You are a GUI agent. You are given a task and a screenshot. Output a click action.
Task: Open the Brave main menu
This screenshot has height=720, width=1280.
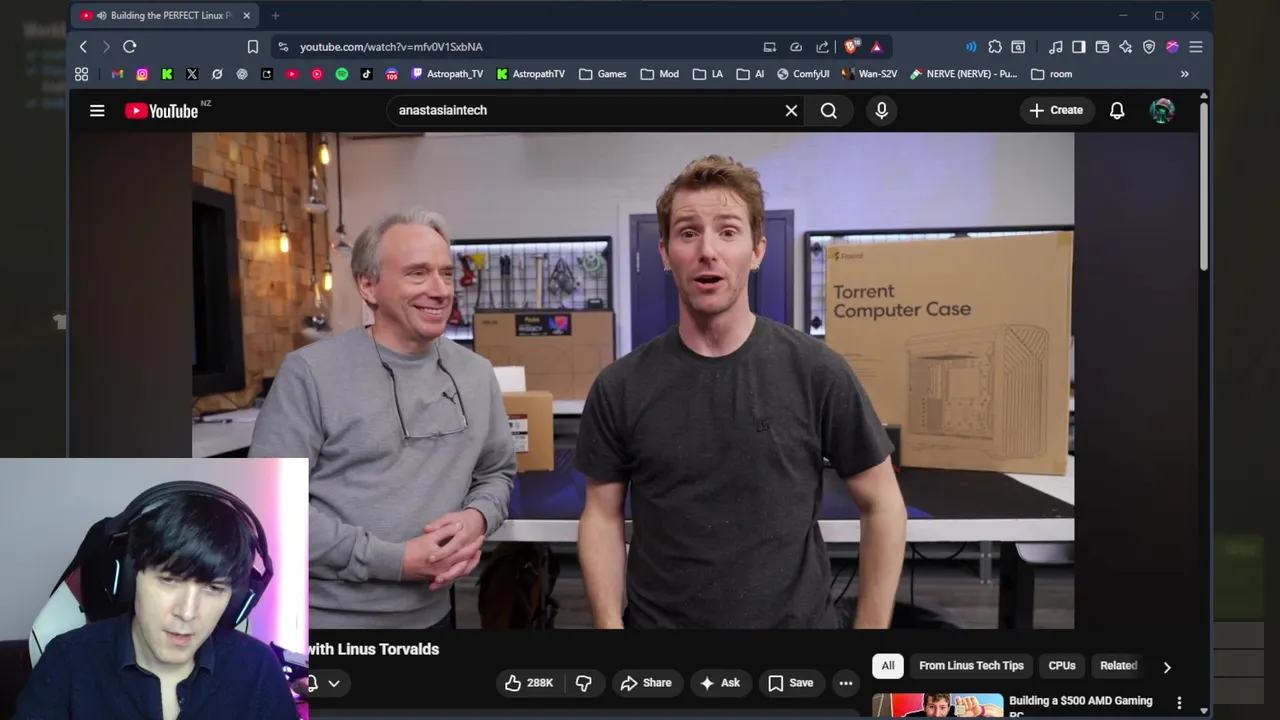coord(1196,47)
